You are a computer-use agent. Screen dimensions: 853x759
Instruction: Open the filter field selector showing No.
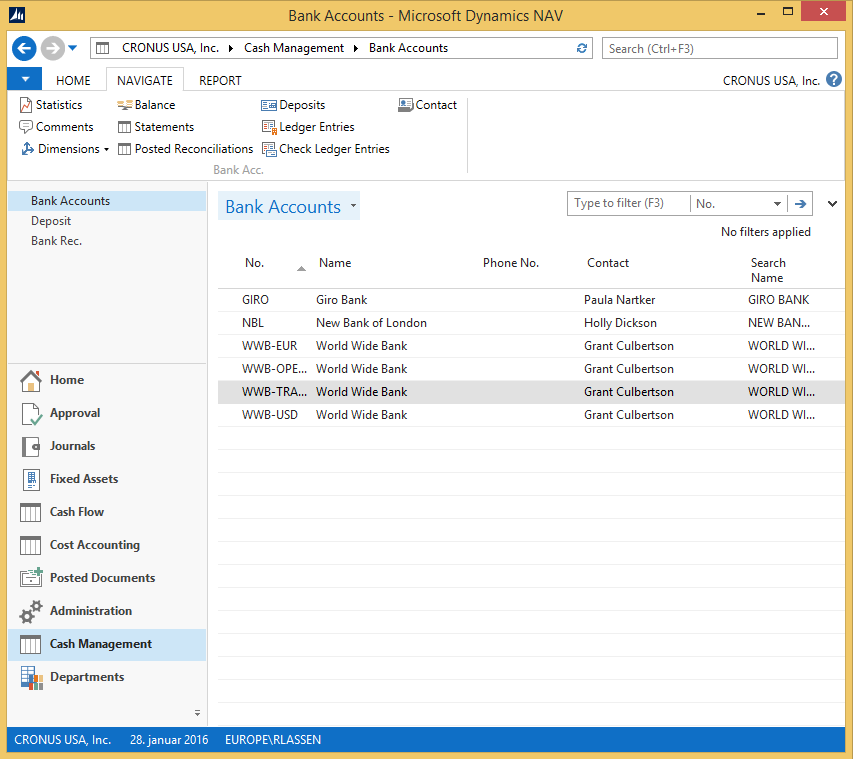point(777,204)
